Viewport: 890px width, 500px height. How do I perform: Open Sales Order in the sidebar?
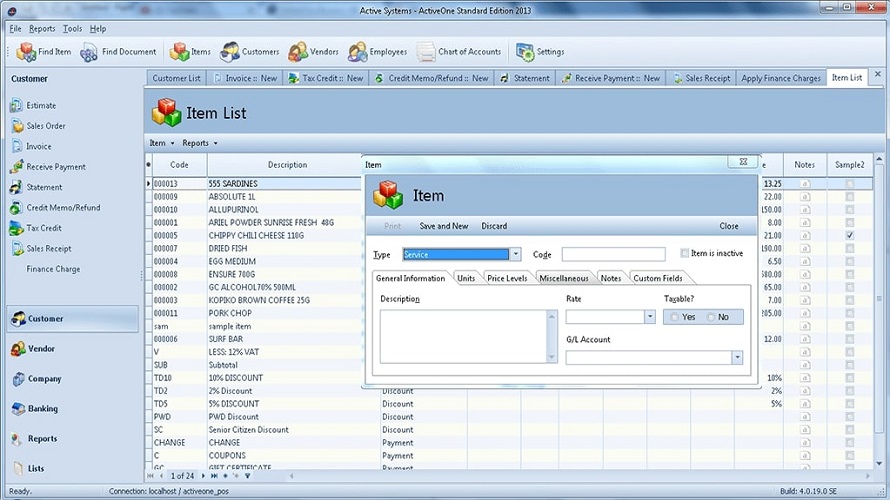(x=37, y=126)
